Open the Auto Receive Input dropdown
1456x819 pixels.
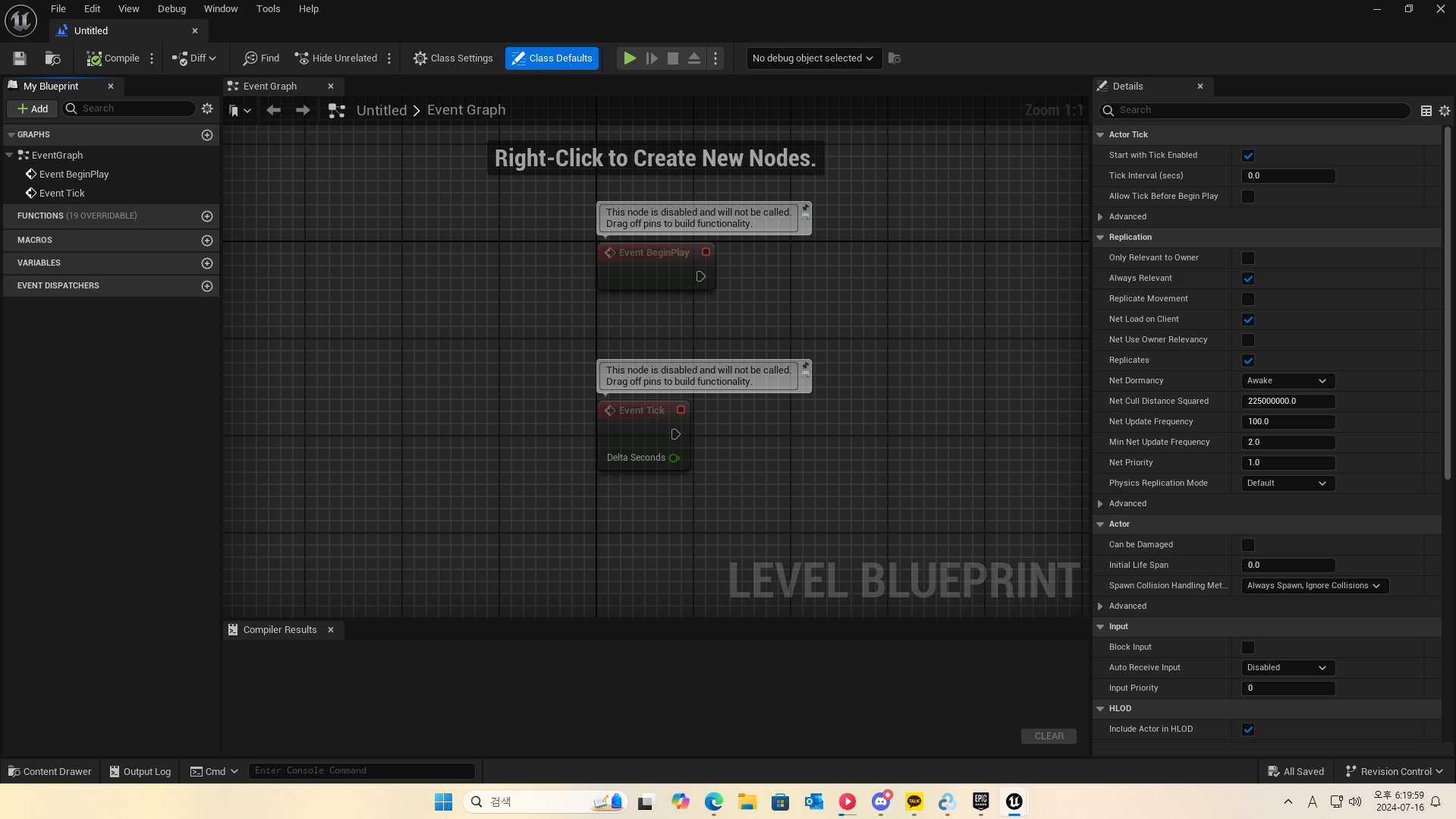(x=1288, y=668)
